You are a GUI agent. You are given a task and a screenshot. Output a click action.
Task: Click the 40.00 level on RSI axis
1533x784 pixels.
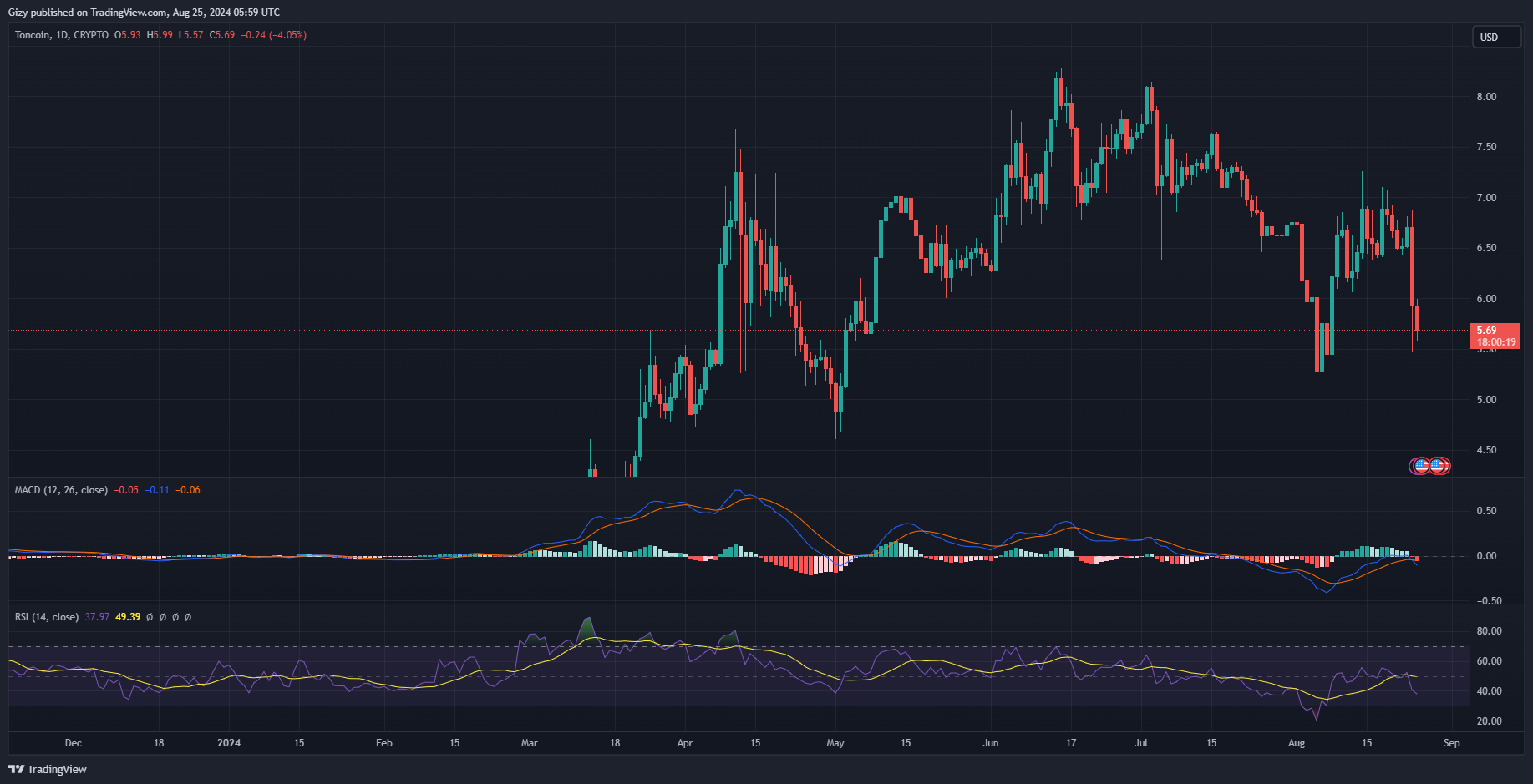[x=1489, y=691]
